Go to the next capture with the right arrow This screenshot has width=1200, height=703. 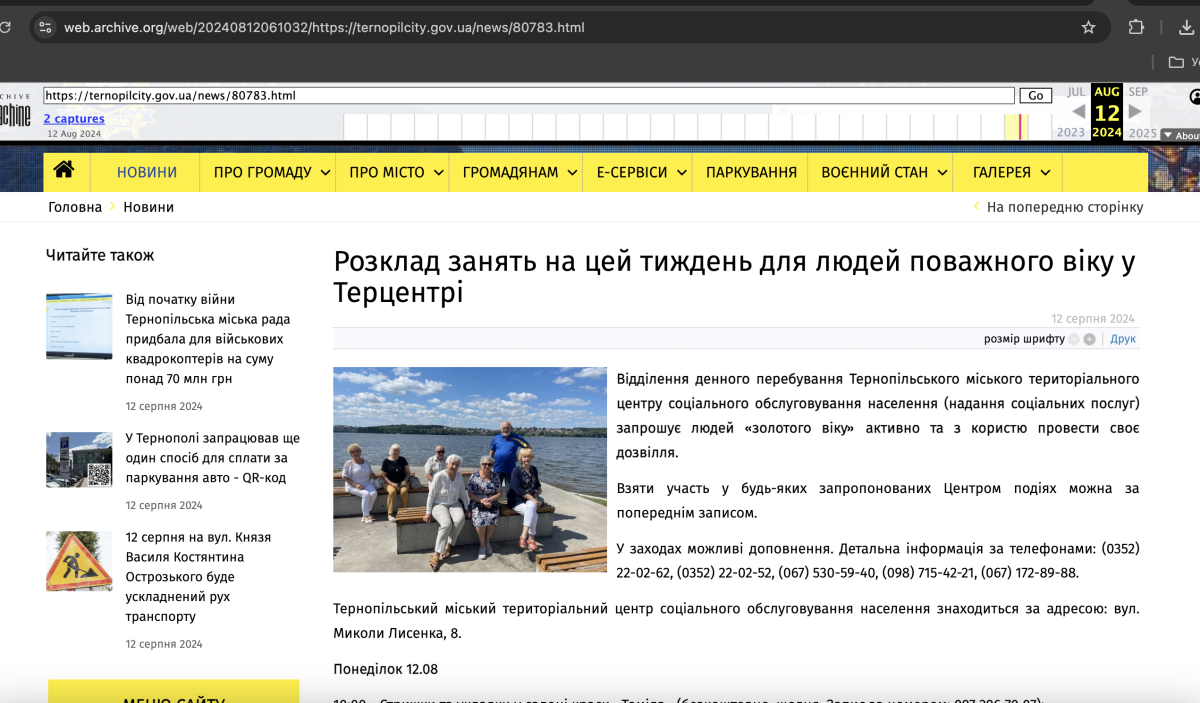click(x=1135, y=112)
